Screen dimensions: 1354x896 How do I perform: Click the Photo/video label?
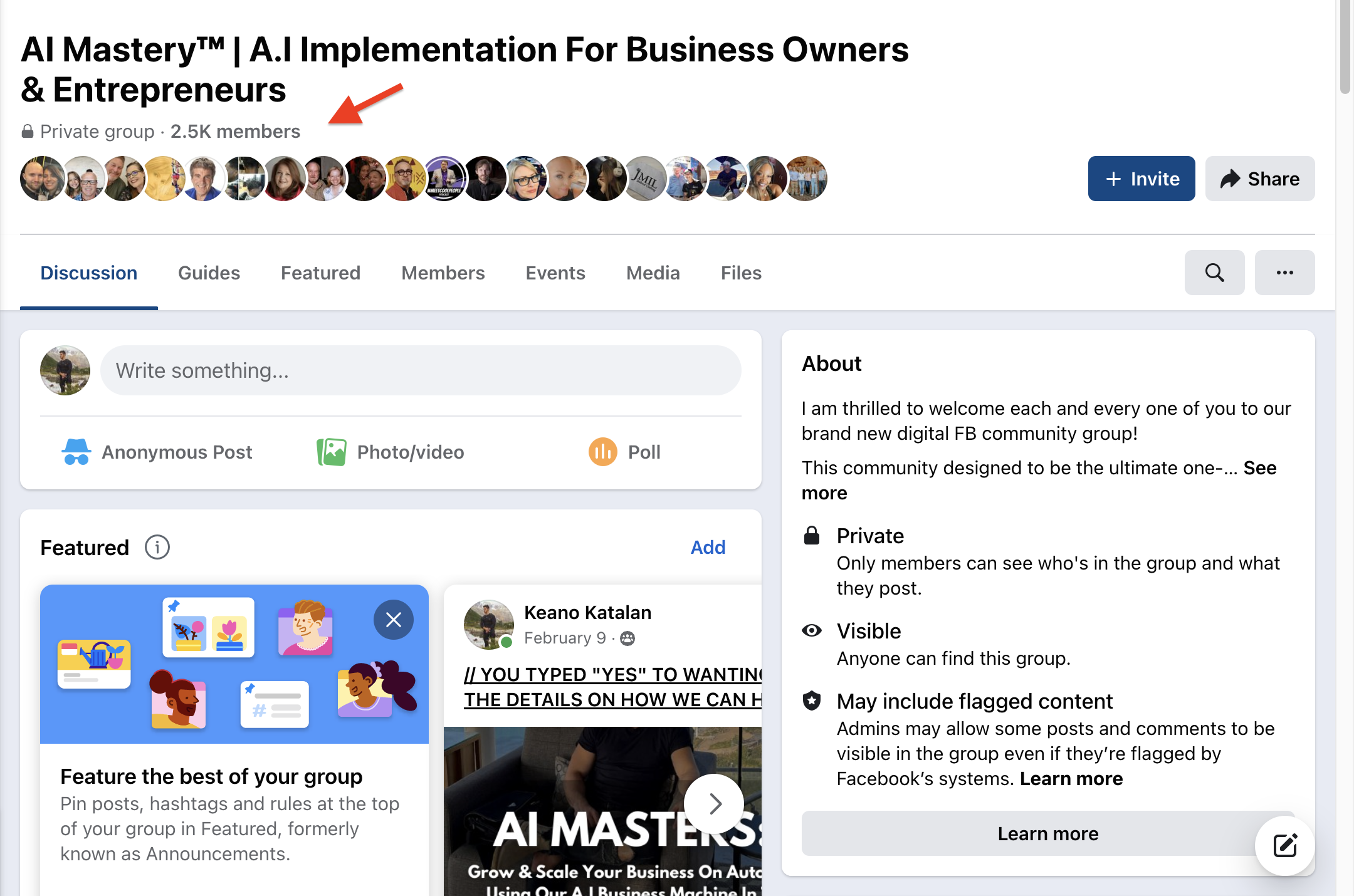pyautogui.click(x=411, y=452)
